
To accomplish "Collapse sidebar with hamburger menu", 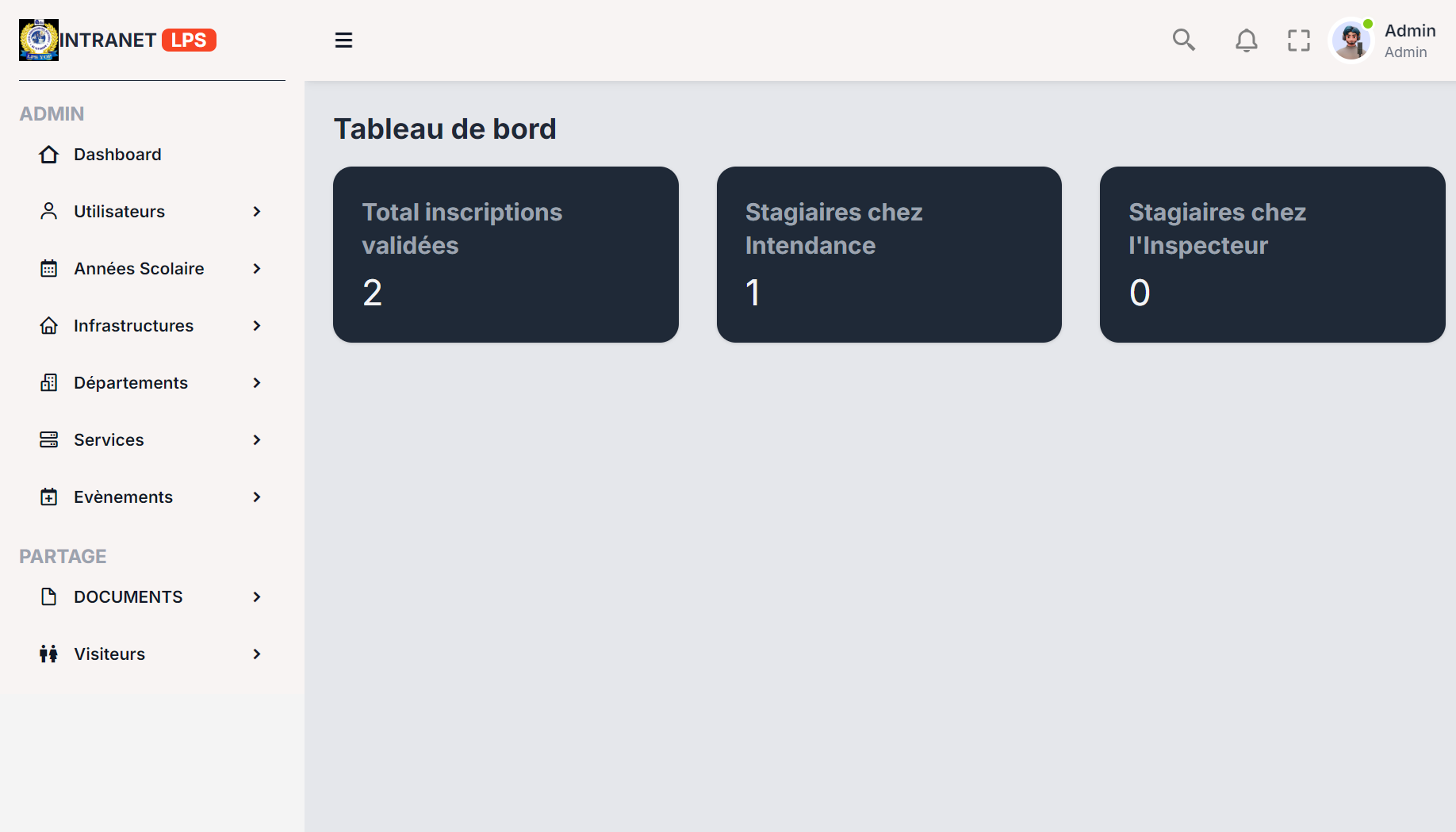I will (x=343, y=40).
